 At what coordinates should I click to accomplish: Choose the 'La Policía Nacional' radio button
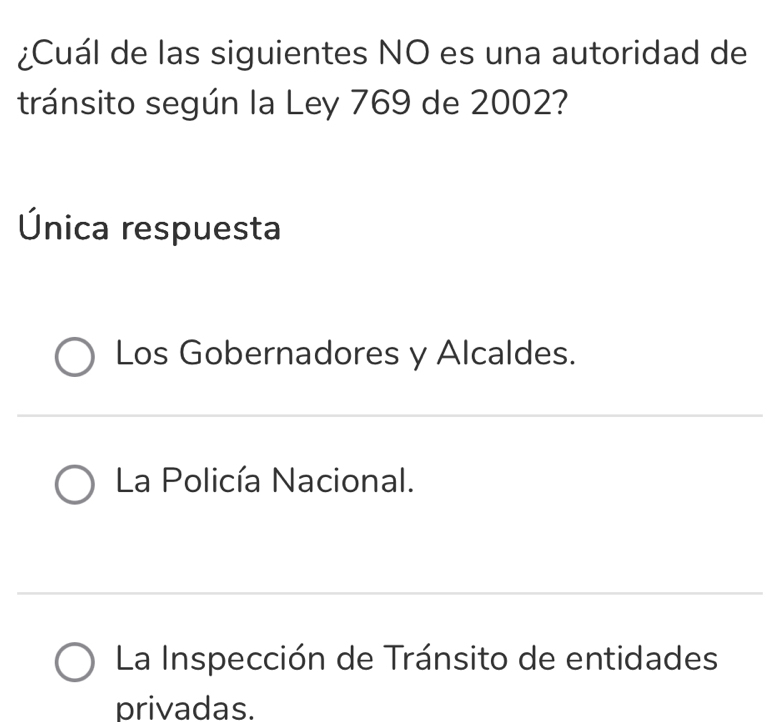point(75,485)
